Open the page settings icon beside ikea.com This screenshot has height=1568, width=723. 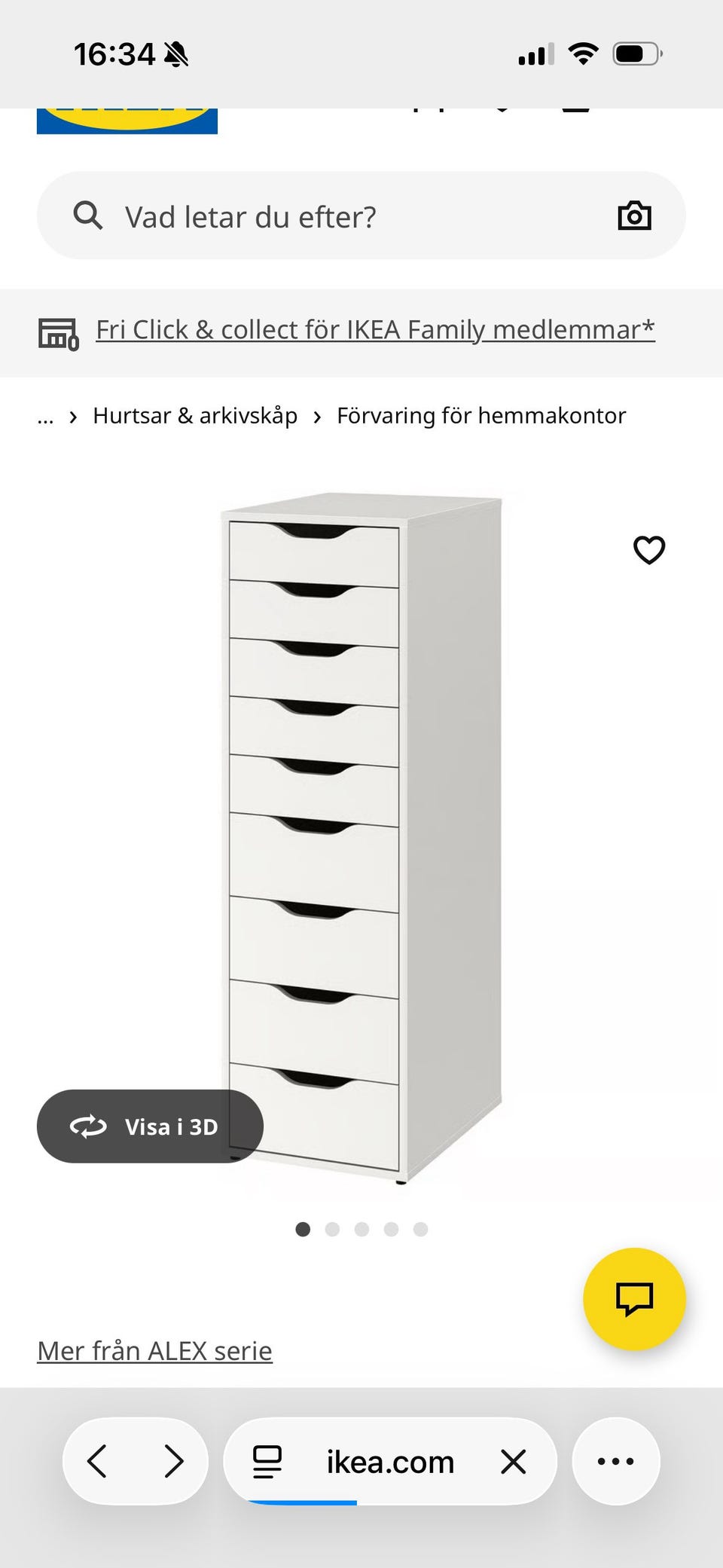click(x=267, y=1462)
